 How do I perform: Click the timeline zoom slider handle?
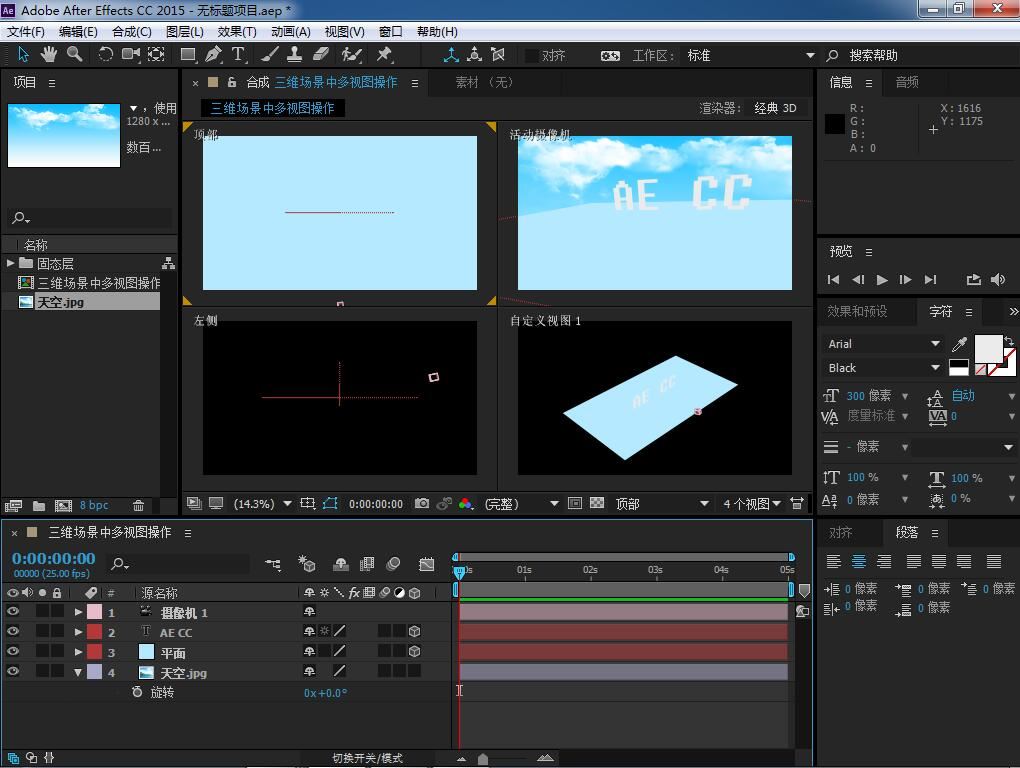click(x=482, y=759)
